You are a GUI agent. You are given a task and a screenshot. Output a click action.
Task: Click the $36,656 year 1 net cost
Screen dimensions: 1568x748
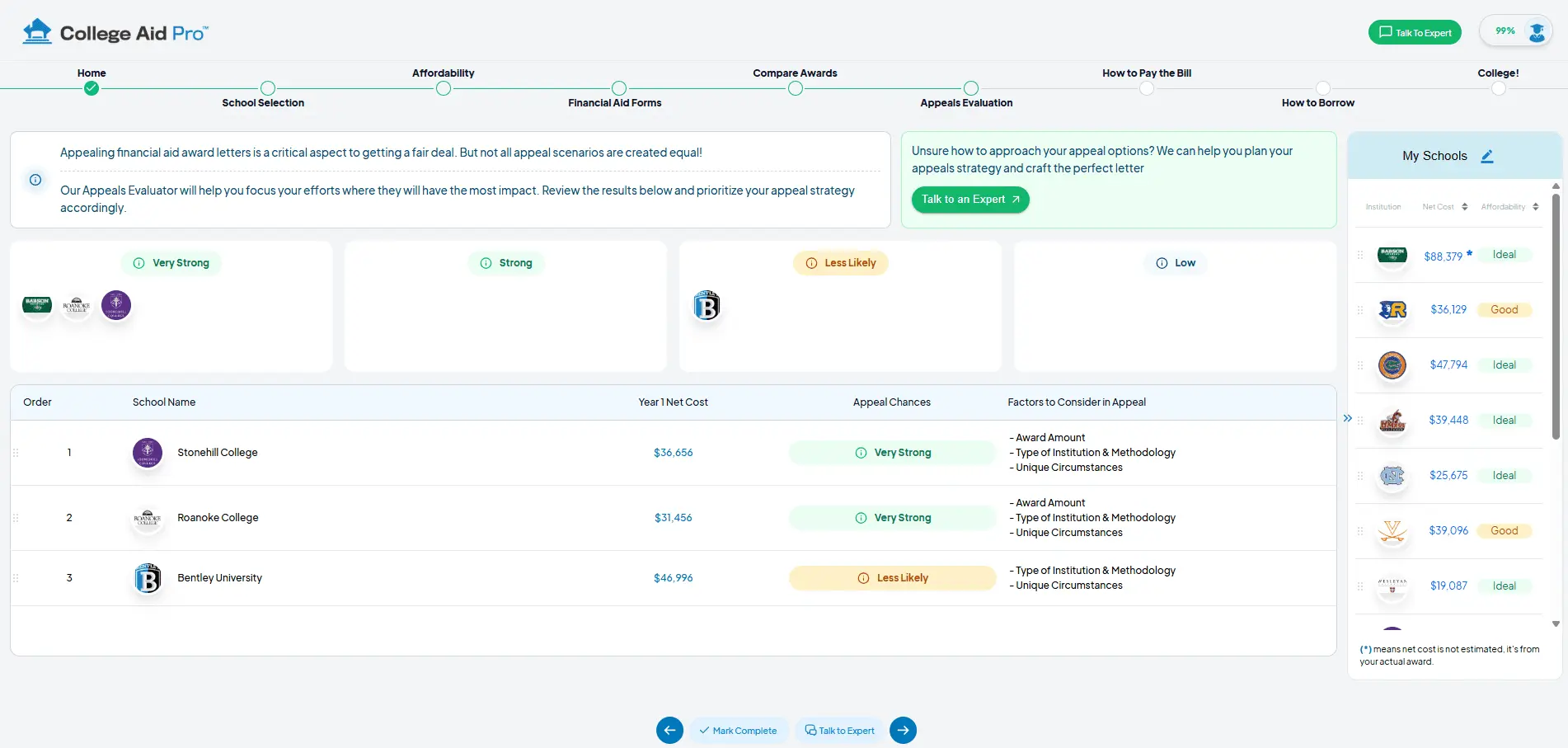tap(674, 453)
